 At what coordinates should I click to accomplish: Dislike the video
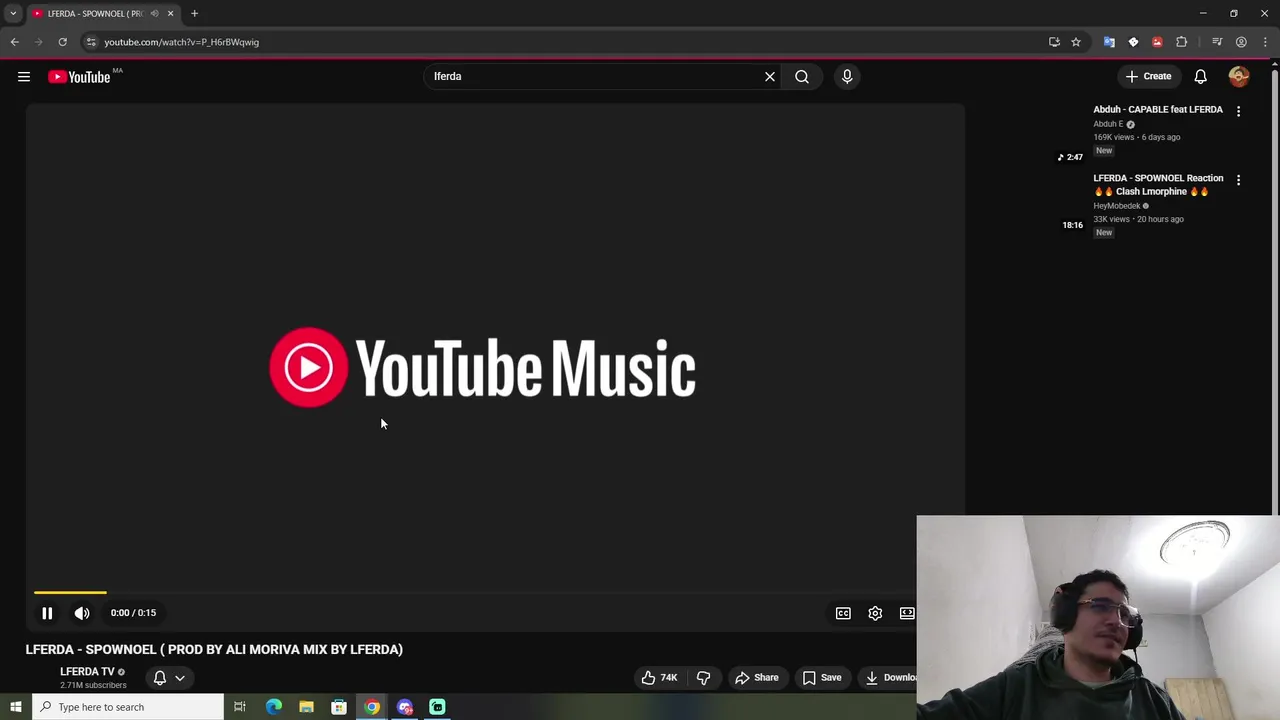tap(703, 678)
